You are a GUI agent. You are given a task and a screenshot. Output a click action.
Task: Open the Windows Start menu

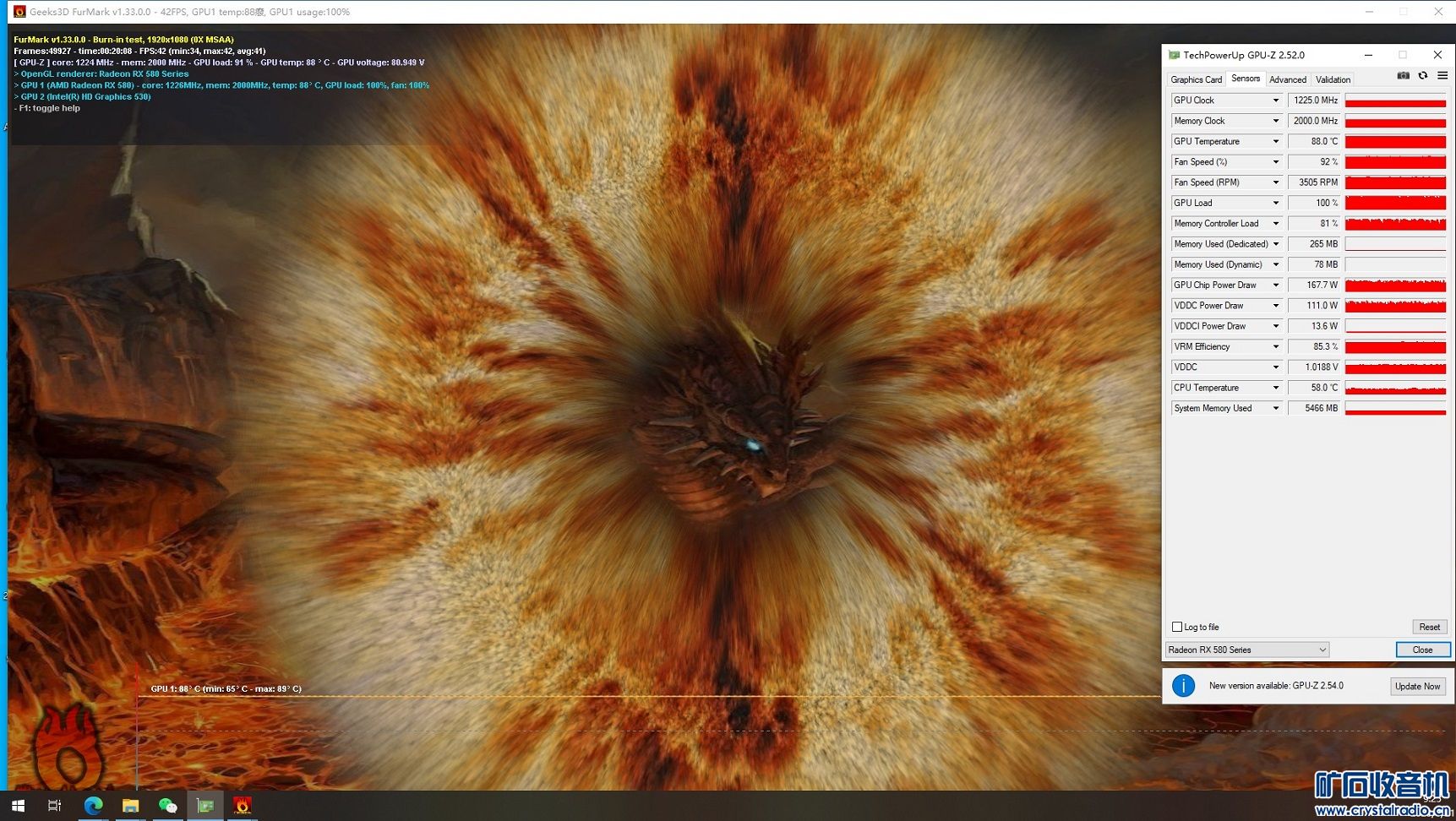(x=18, y=806)
